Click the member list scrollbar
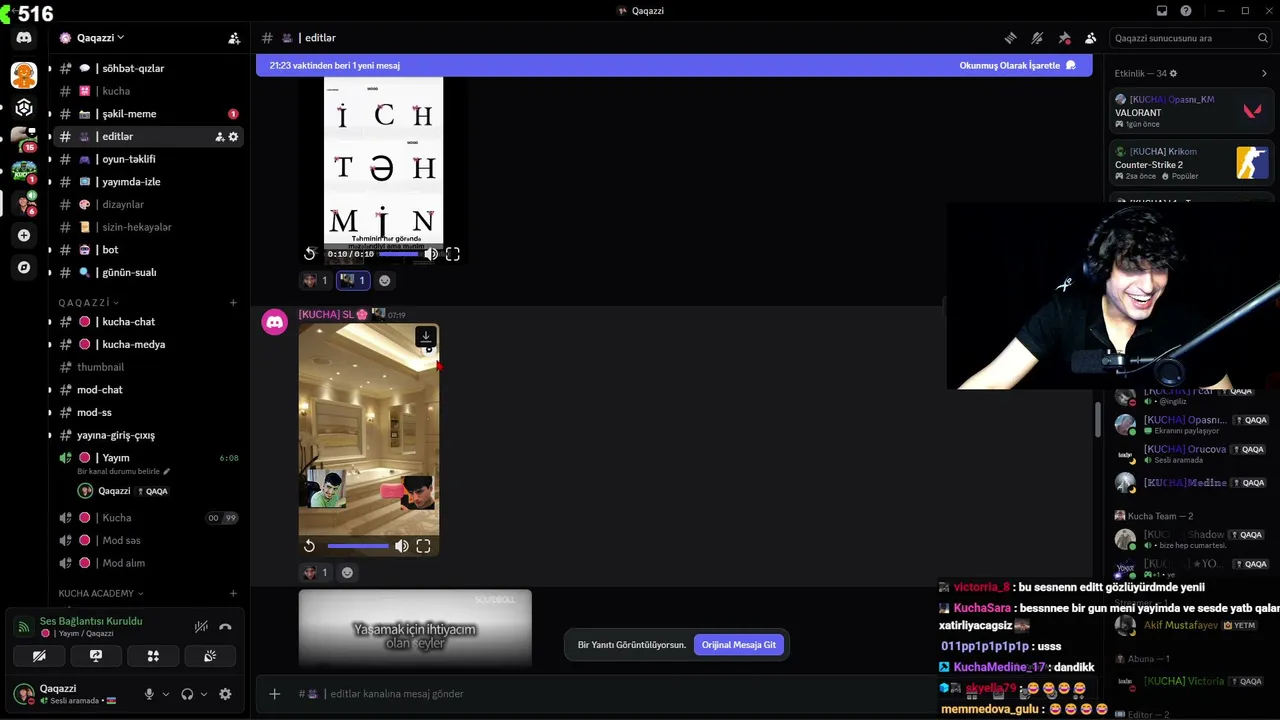This screenshot has height=720, width=1280. tap(1099, 420)
